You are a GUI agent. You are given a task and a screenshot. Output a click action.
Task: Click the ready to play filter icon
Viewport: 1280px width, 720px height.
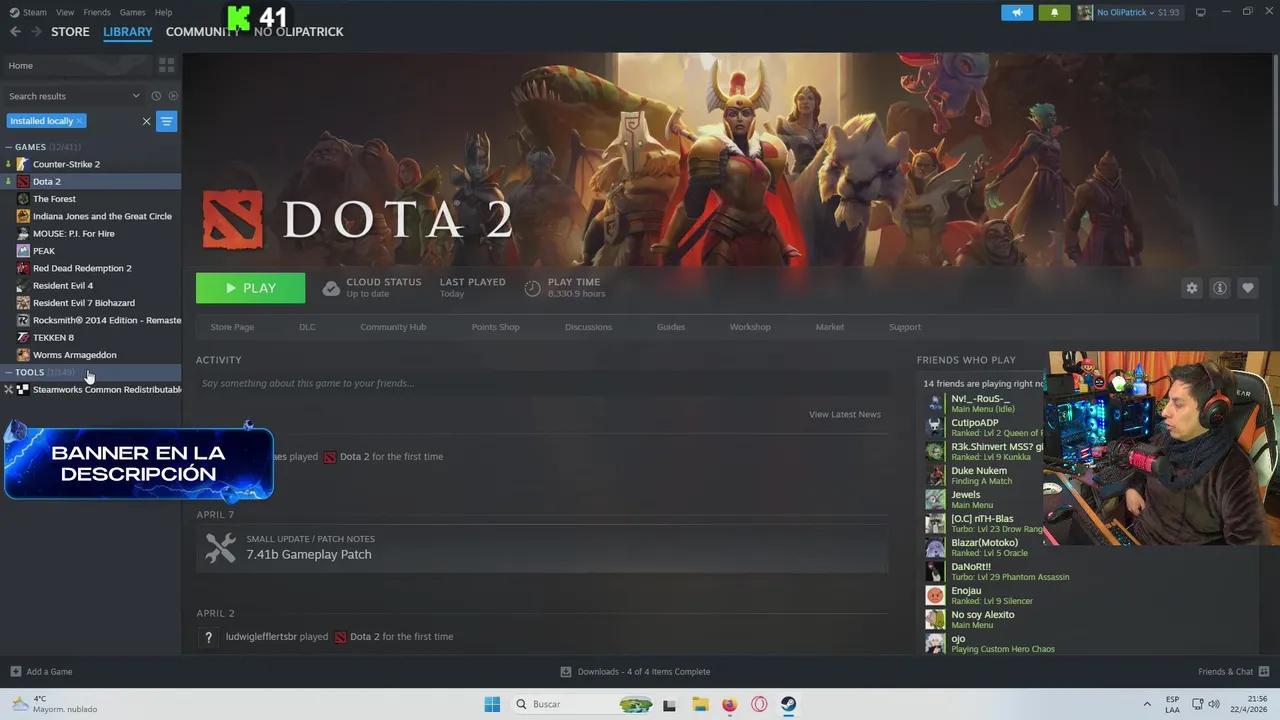coord(173,96)
